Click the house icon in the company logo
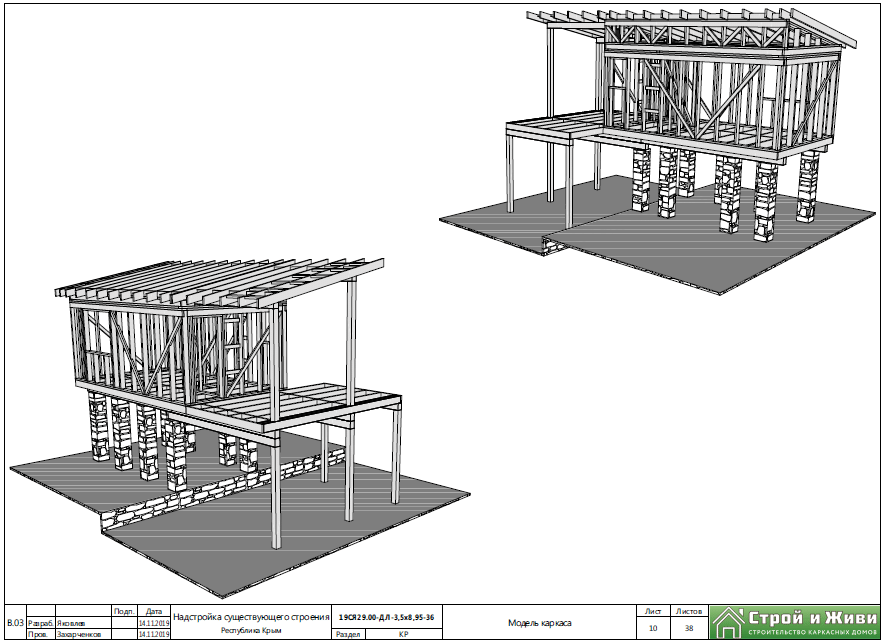Screen dimensions: 883x643 (728, 621)
